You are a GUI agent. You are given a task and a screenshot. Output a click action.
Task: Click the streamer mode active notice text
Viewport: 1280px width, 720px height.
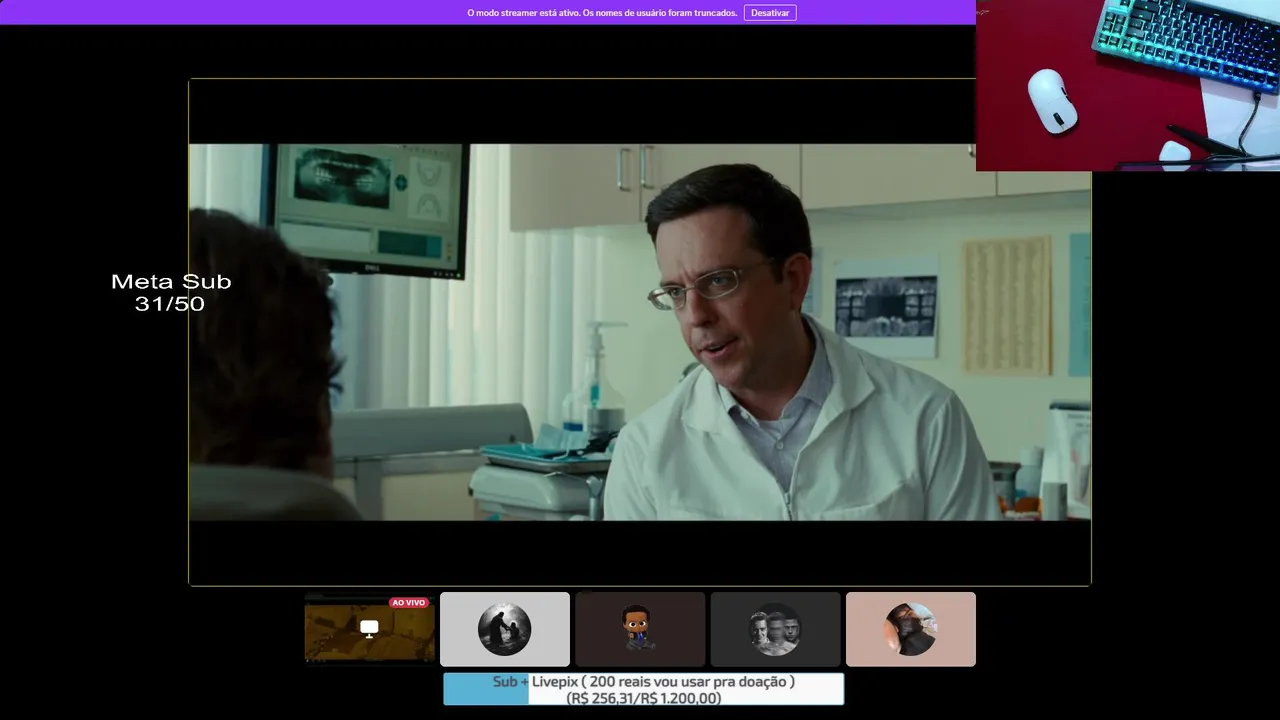602,13
